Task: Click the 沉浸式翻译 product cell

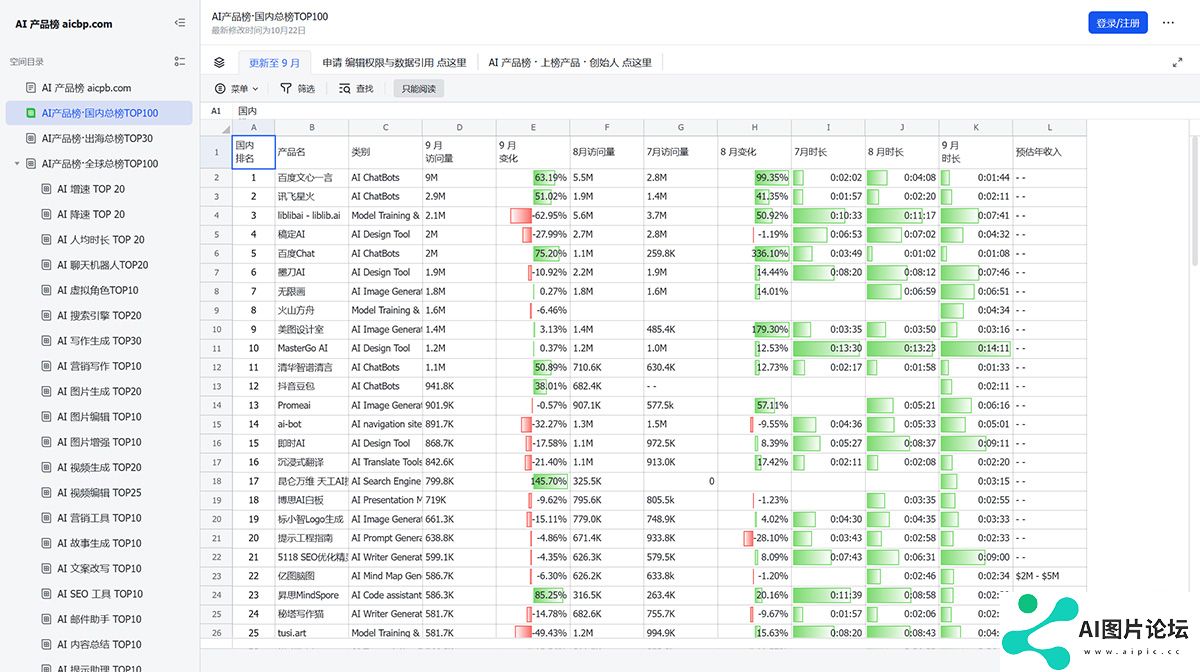Action: click(312, 462)
